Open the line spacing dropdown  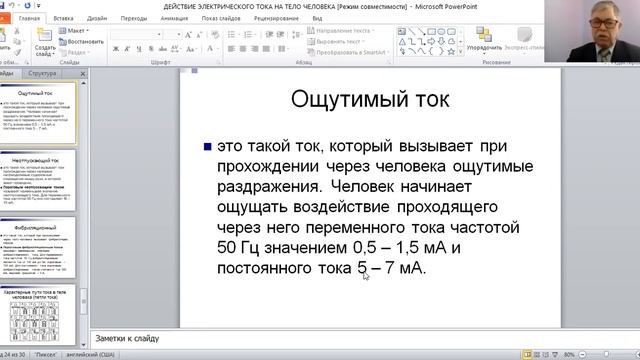297,35
